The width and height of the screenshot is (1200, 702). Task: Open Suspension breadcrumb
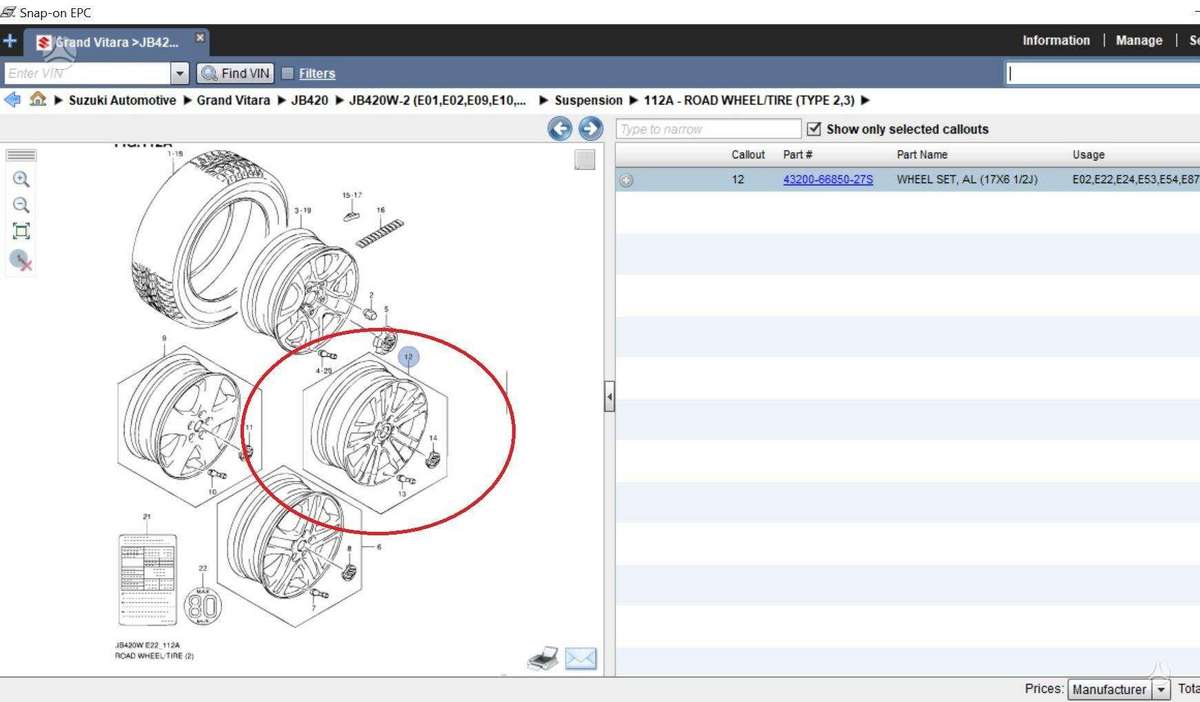pyautogui.click(x=588, y=100)
